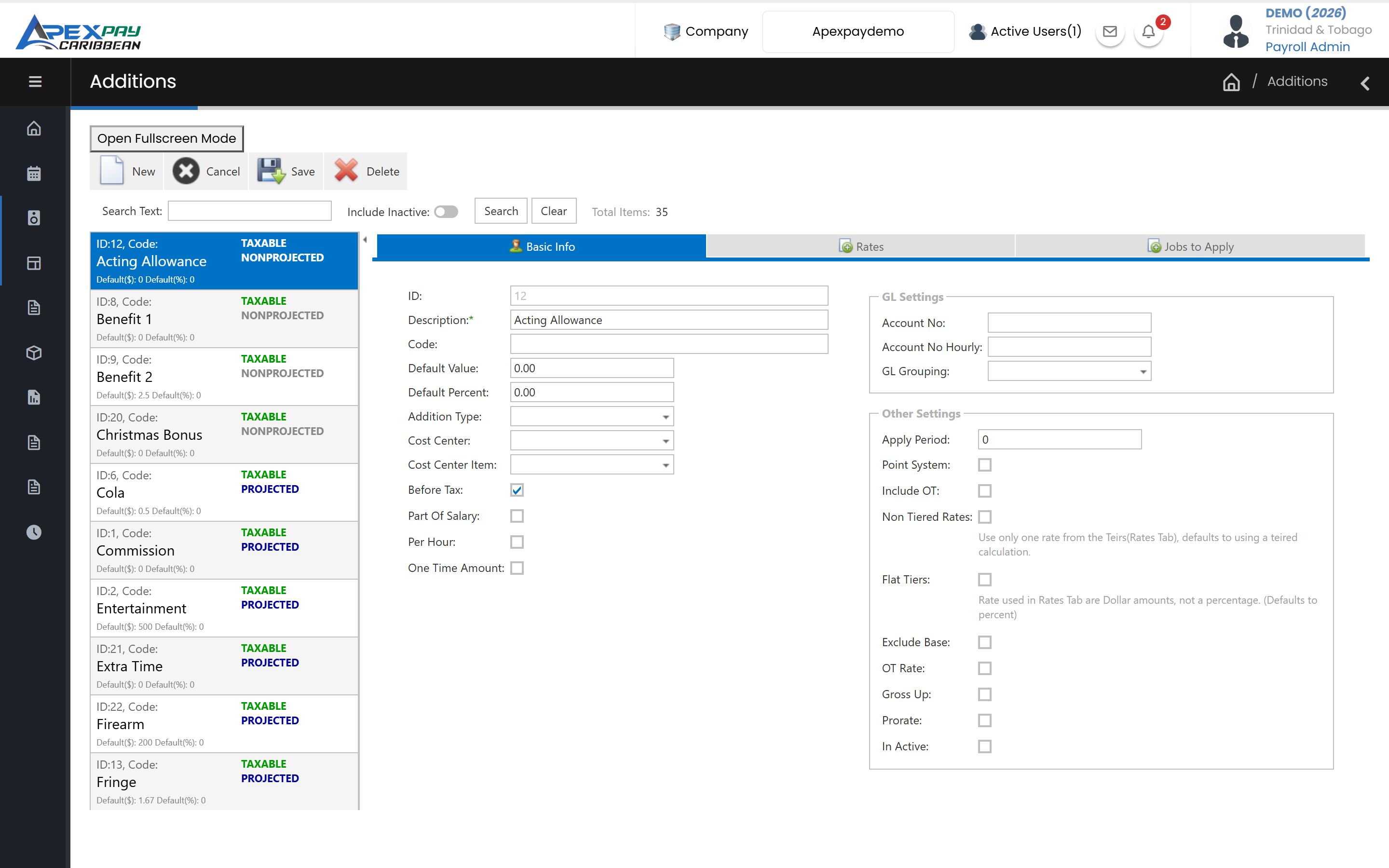Click the Account No input field
The image size is (1389, 868).
click(x=1069, y=323)
